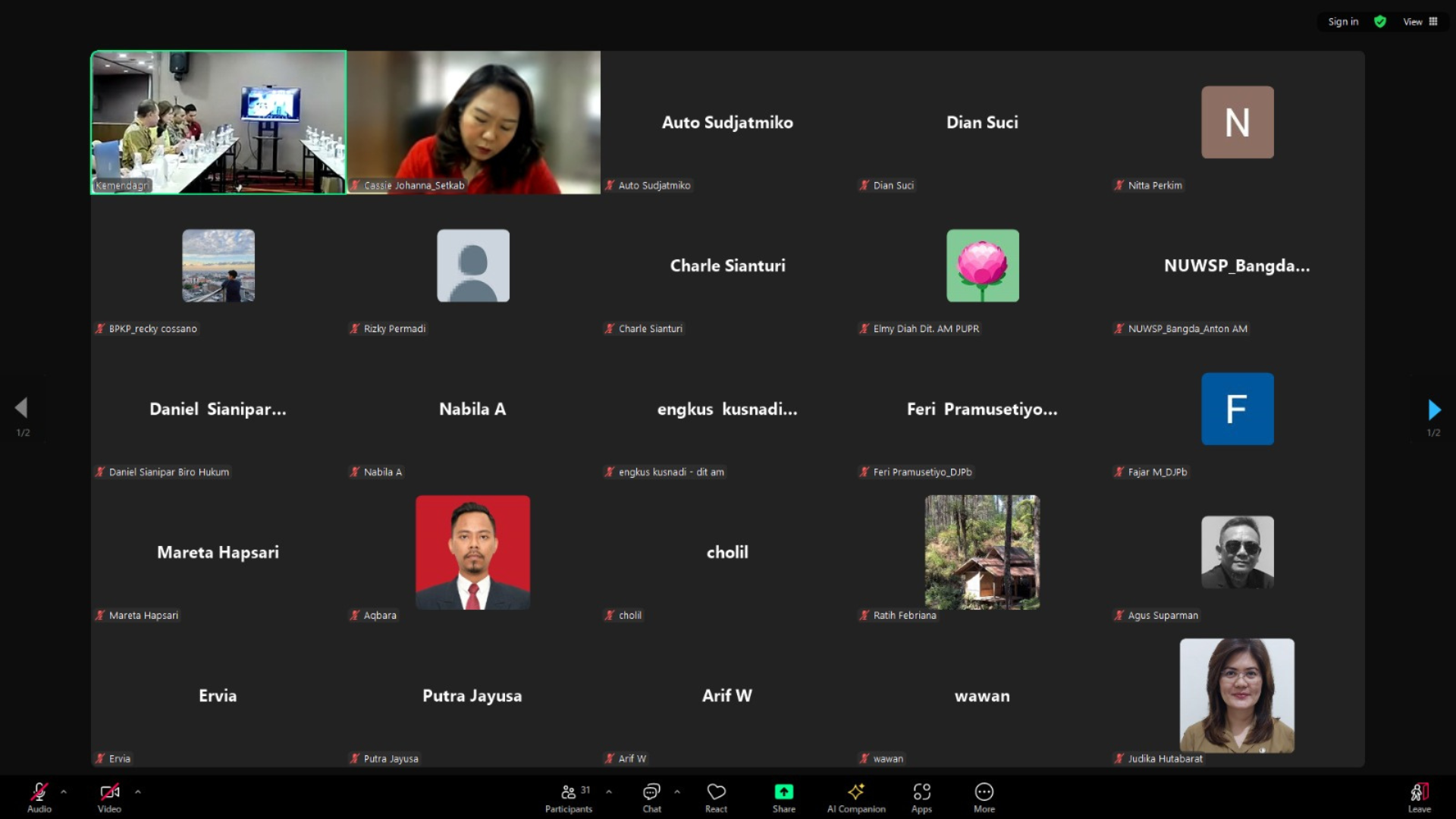Click the NUWSP_Bangda participant tile
The image size is (1456, 819).
coord(1237,265)
